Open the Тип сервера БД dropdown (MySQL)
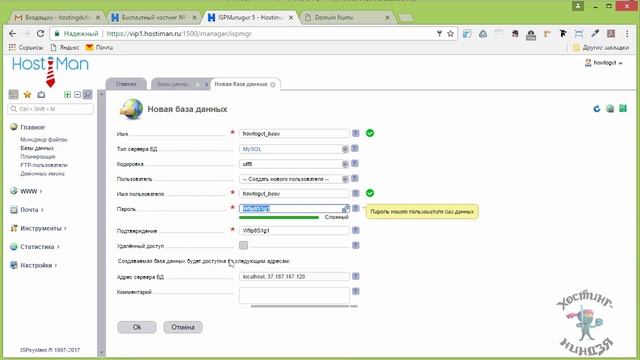This screenshot has width=640, height=360. click(293, 149)
